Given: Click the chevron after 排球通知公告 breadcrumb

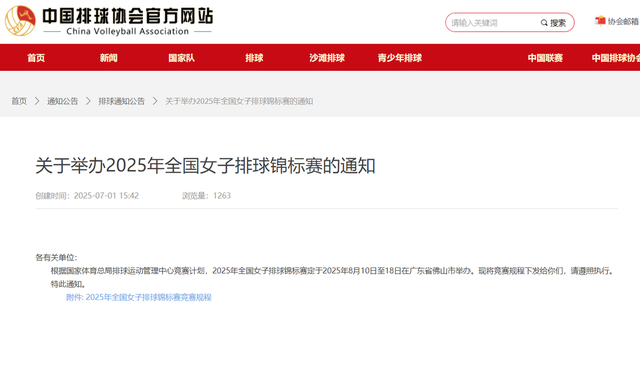Looking at the screenshot, I should [155, 101].
